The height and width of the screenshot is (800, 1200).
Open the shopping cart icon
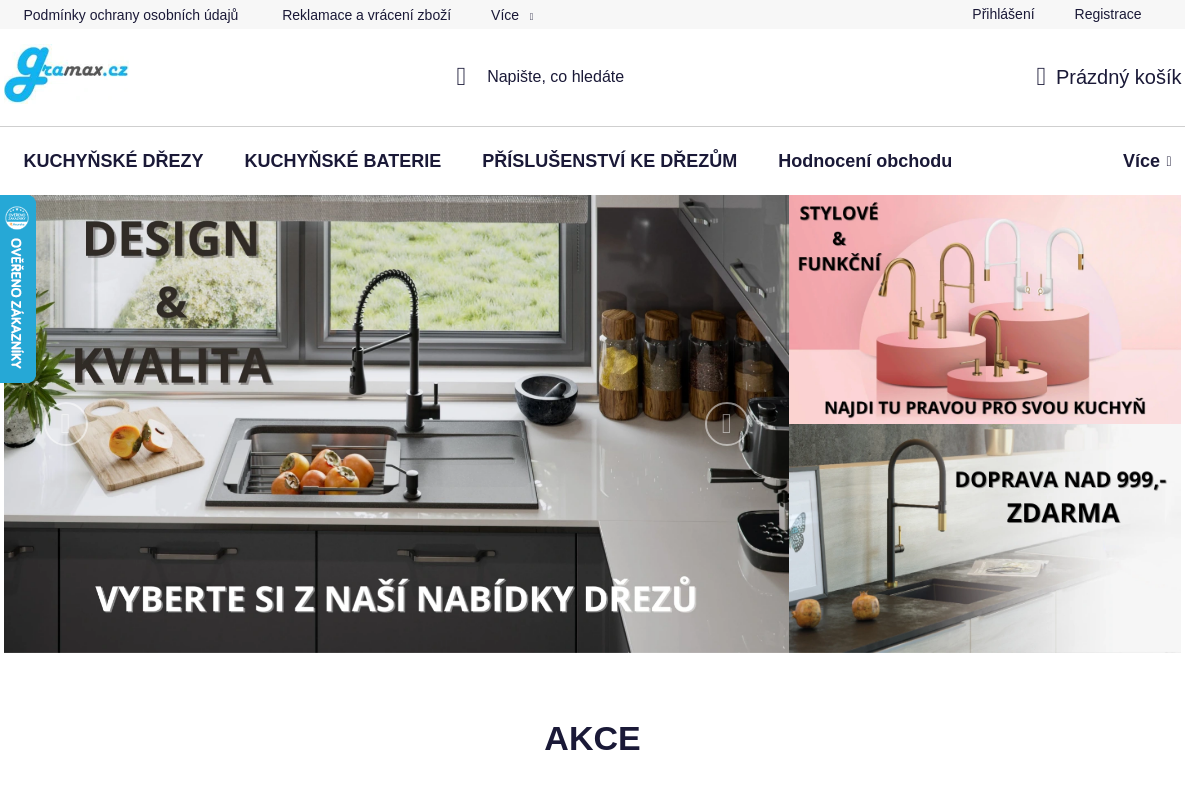click(x=1041, y=77)
